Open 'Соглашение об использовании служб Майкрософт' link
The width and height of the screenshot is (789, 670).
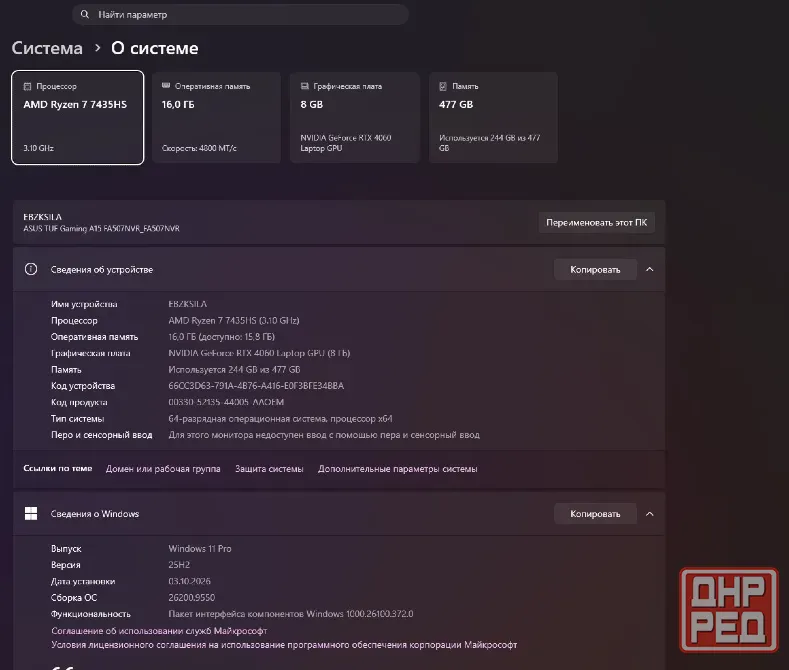click(x=159, y=631)
